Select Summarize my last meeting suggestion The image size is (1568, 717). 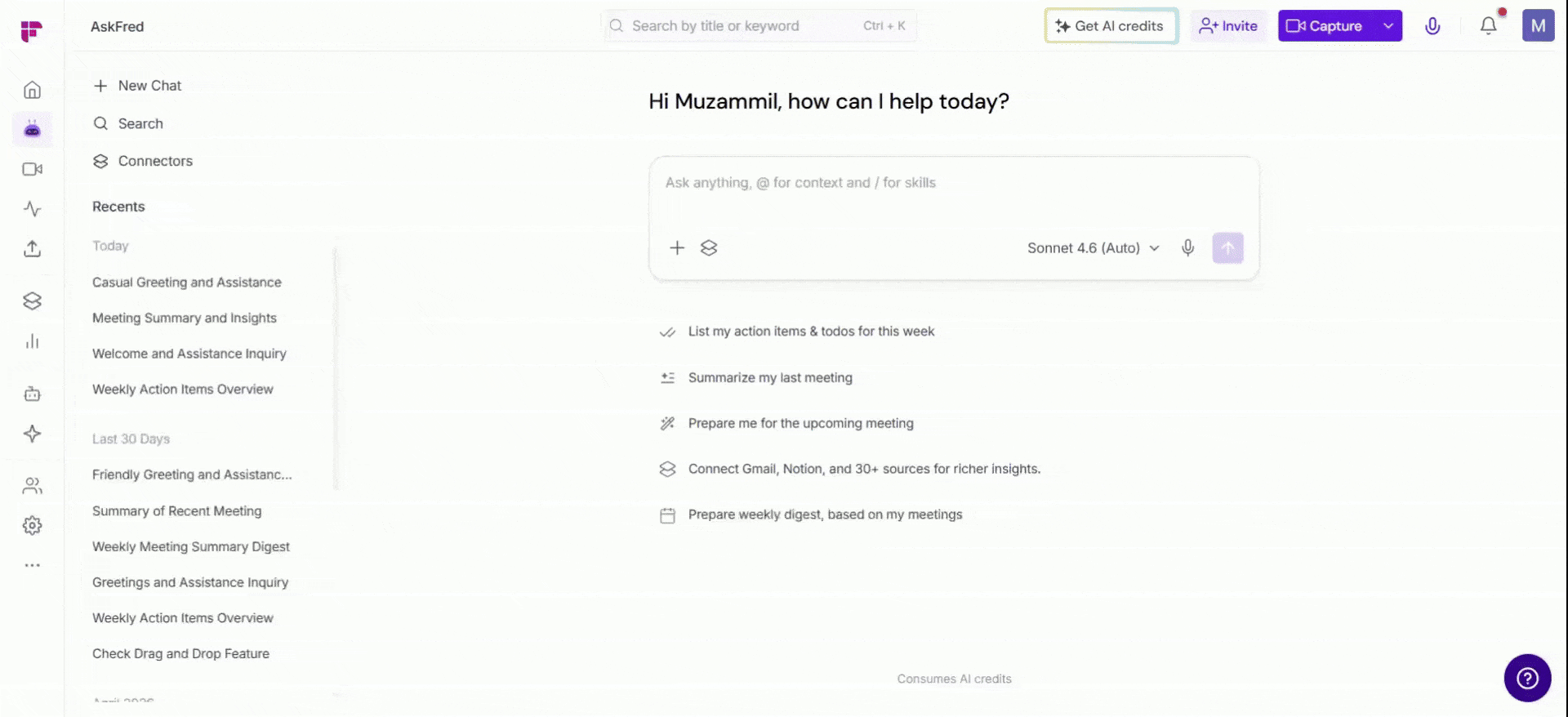pos(770,377)
